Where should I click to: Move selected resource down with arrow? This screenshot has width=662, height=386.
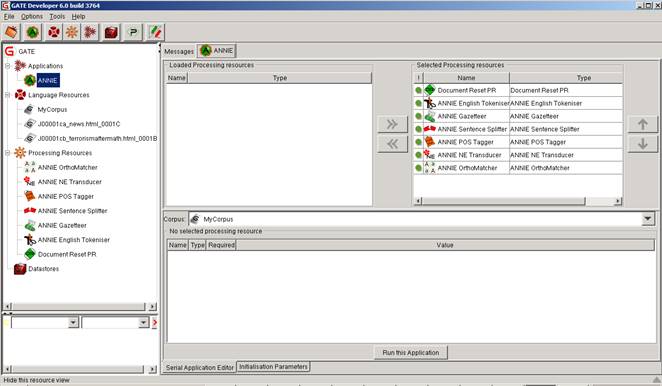tap(642, 144)
